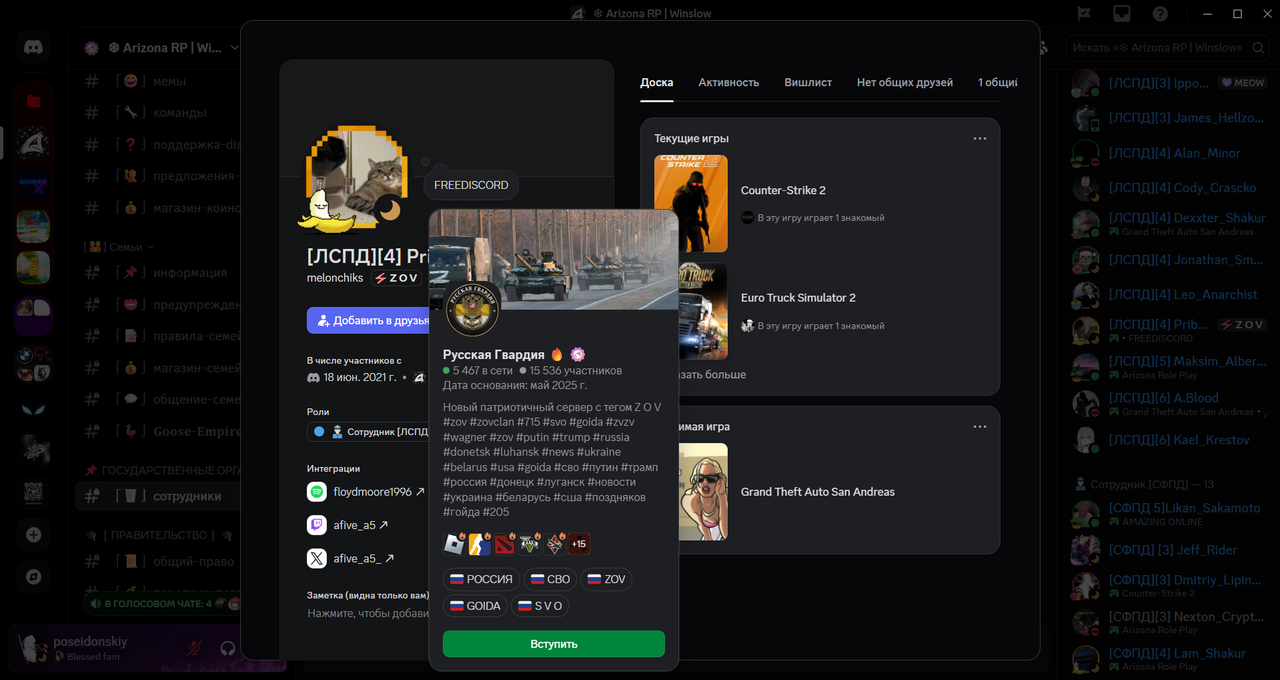Click the В голосовом чате: 4 indicator

tap(162, 604)
